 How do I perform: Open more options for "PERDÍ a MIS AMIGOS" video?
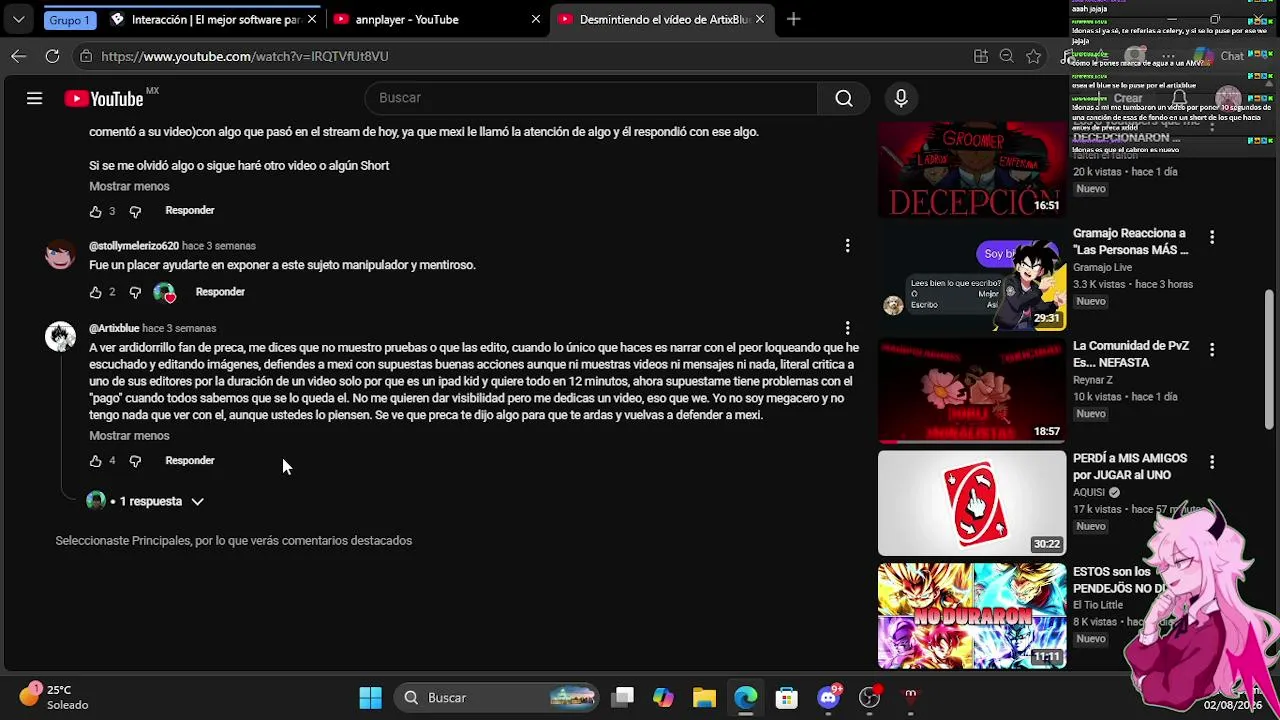point(1212,462)
